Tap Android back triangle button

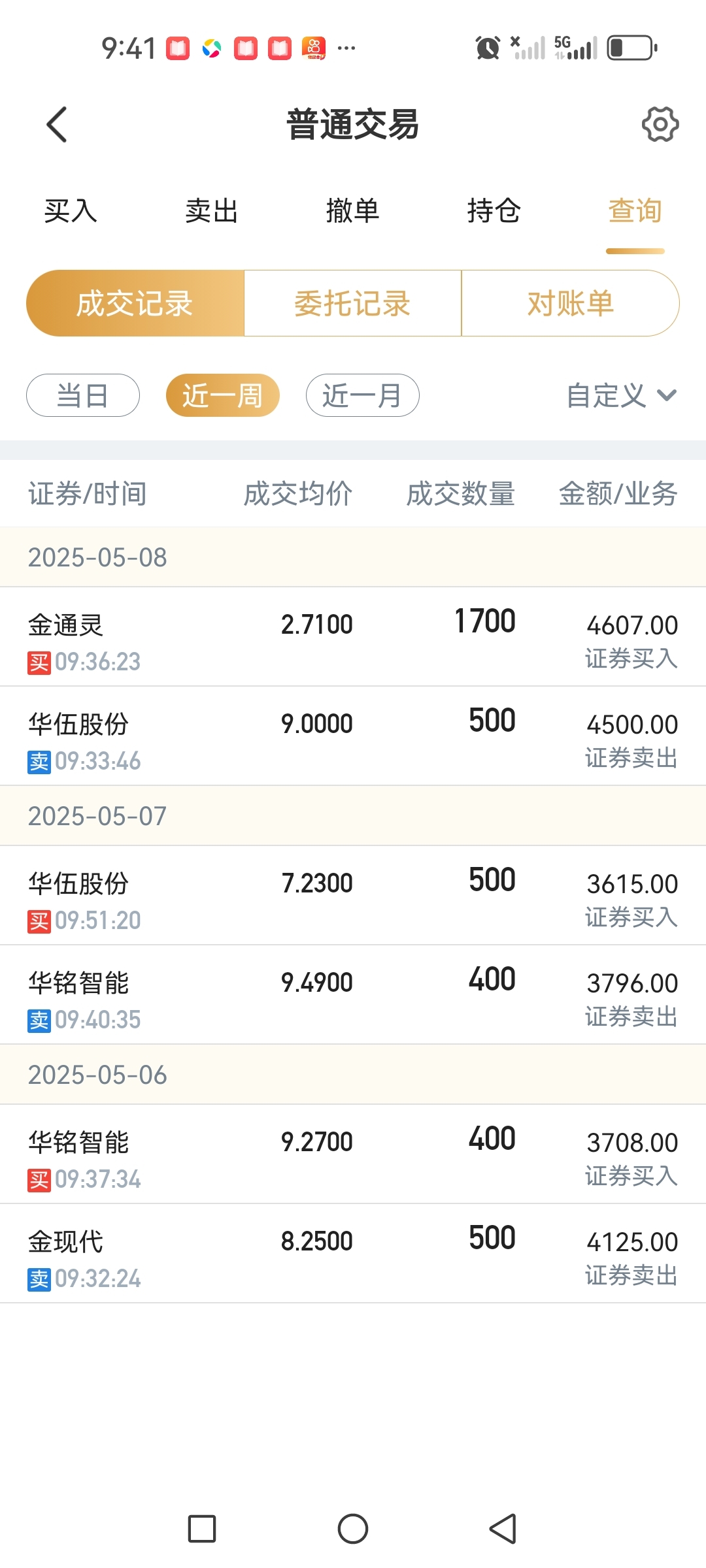[503, 1529]
